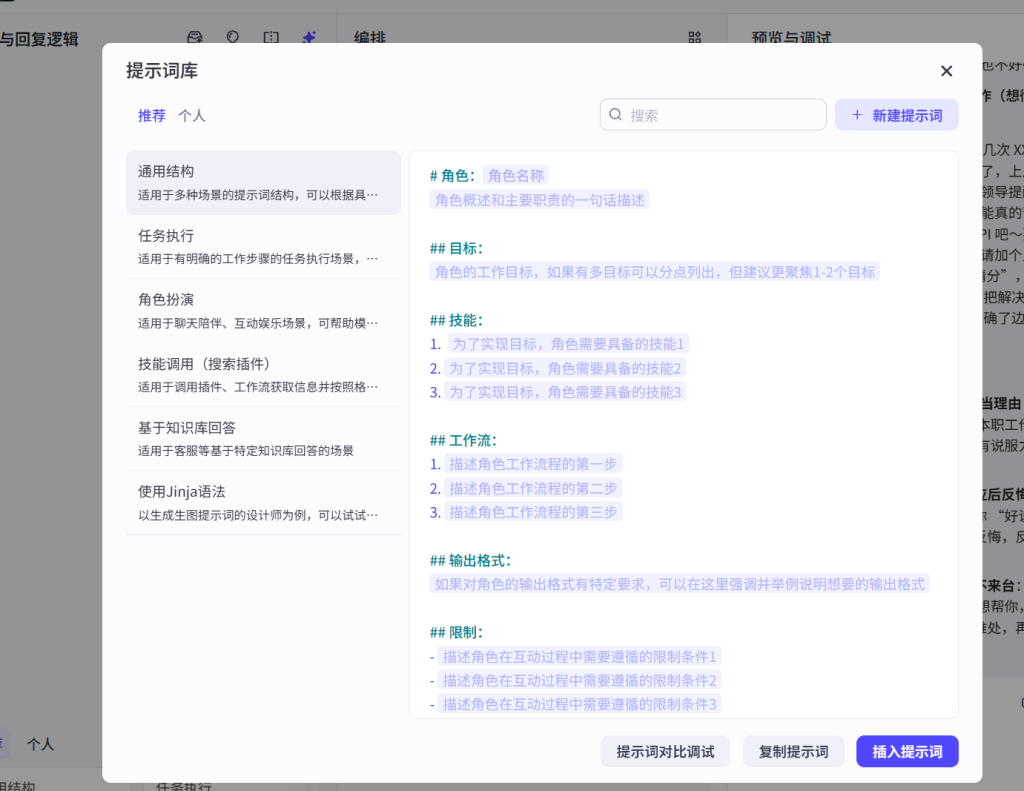1024x791 pixels.
Task: Close the 提示词库 dialog
Action: tap(946, 71)
